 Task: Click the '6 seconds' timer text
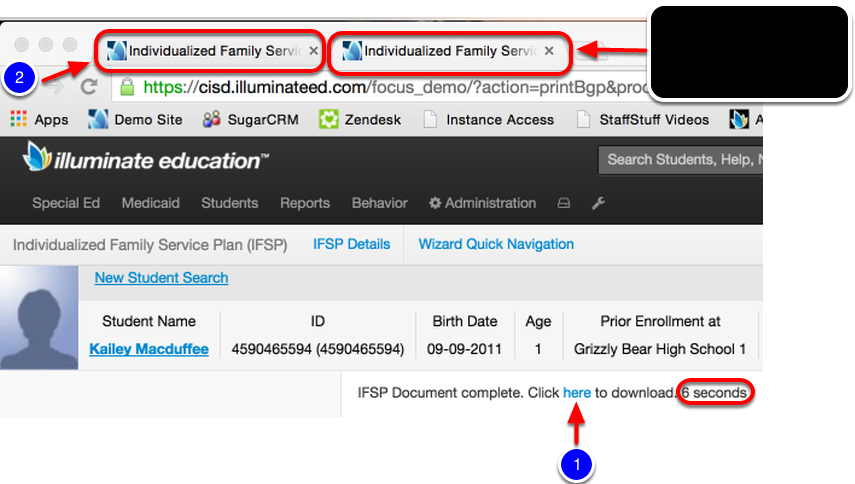(x=714, y=392)
